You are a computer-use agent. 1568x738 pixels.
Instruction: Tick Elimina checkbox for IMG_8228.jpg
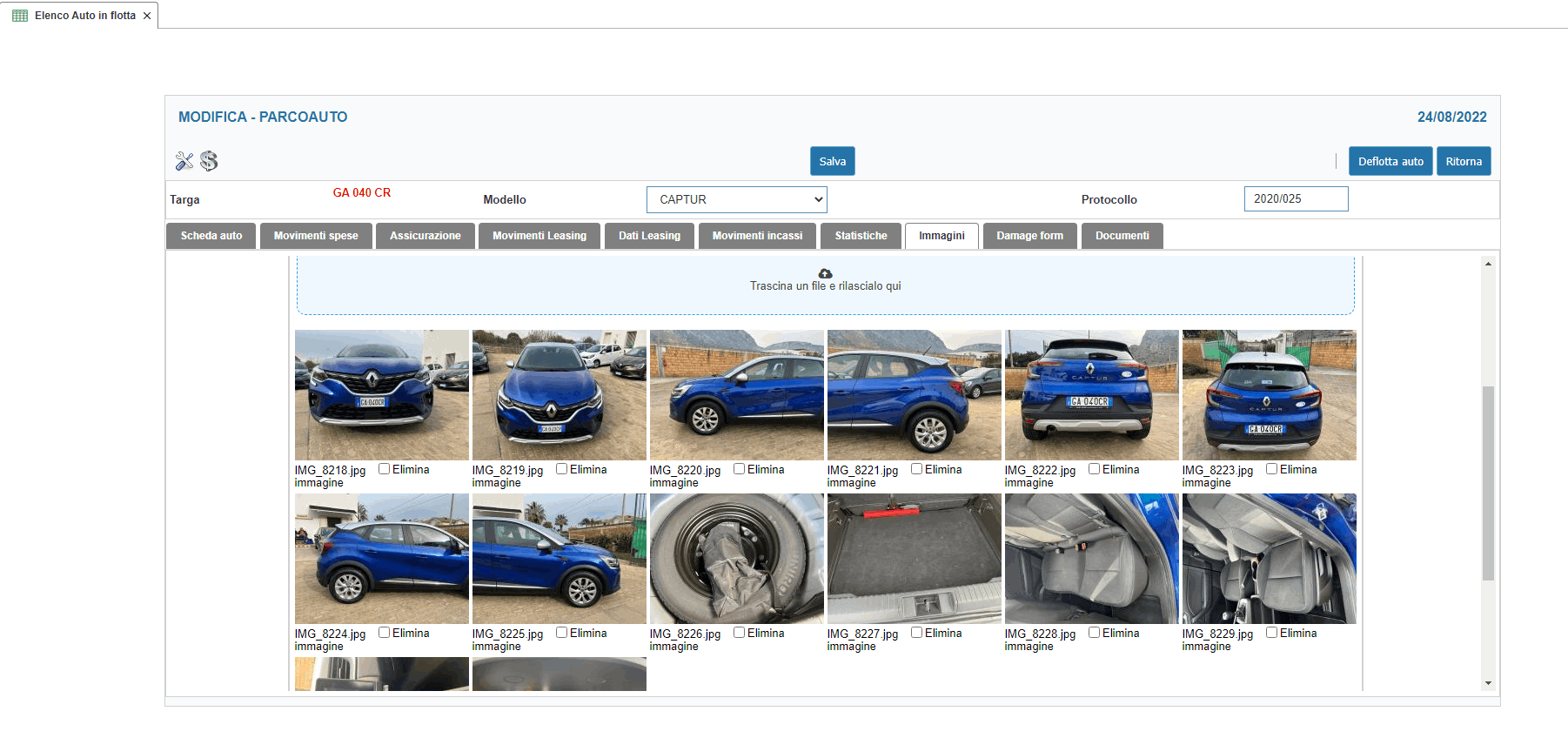pyautogui.click(x=1094, y=633)
